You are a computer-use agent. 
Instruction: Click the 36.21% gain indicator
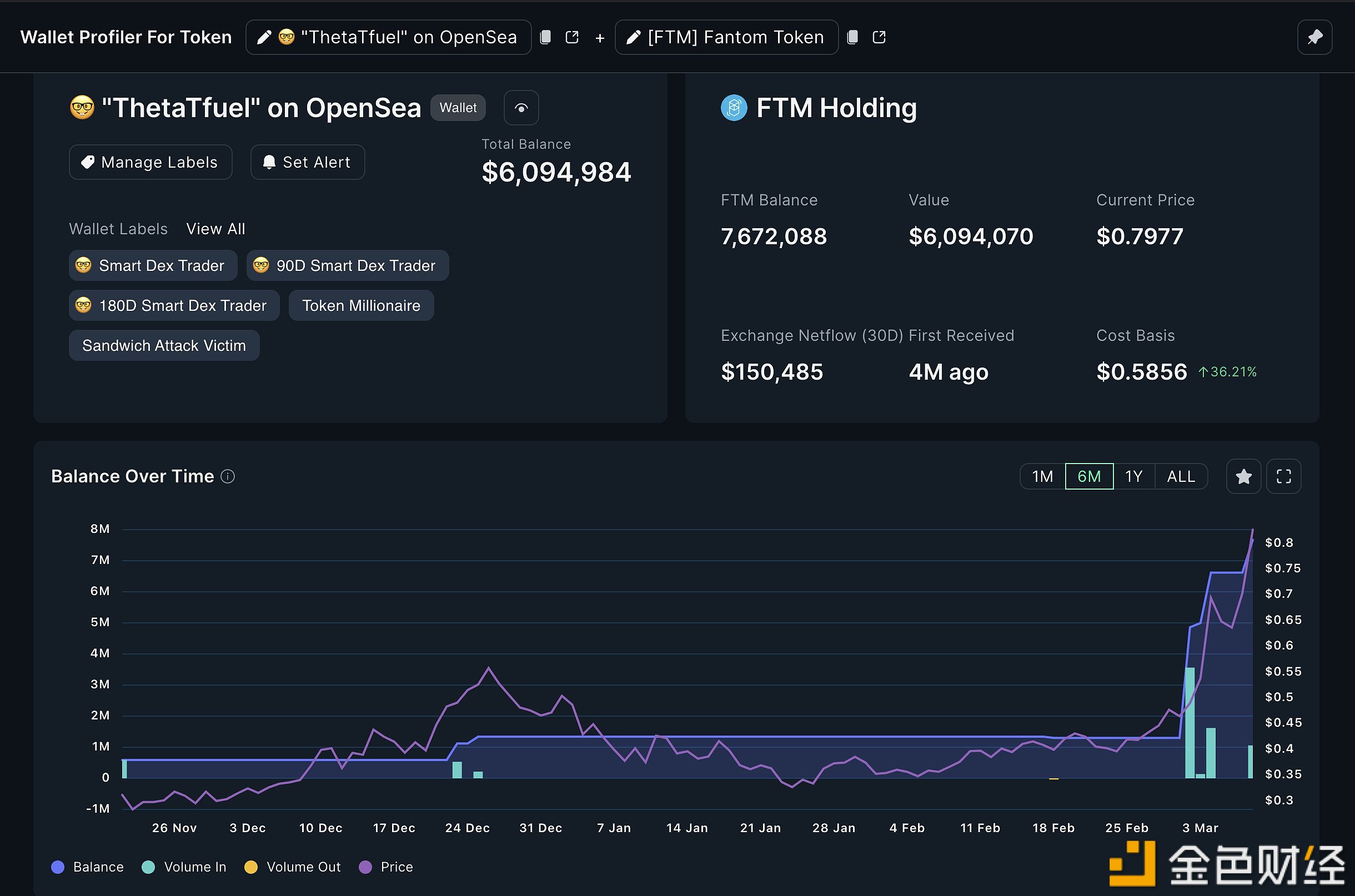click(x=1227, y=371)
